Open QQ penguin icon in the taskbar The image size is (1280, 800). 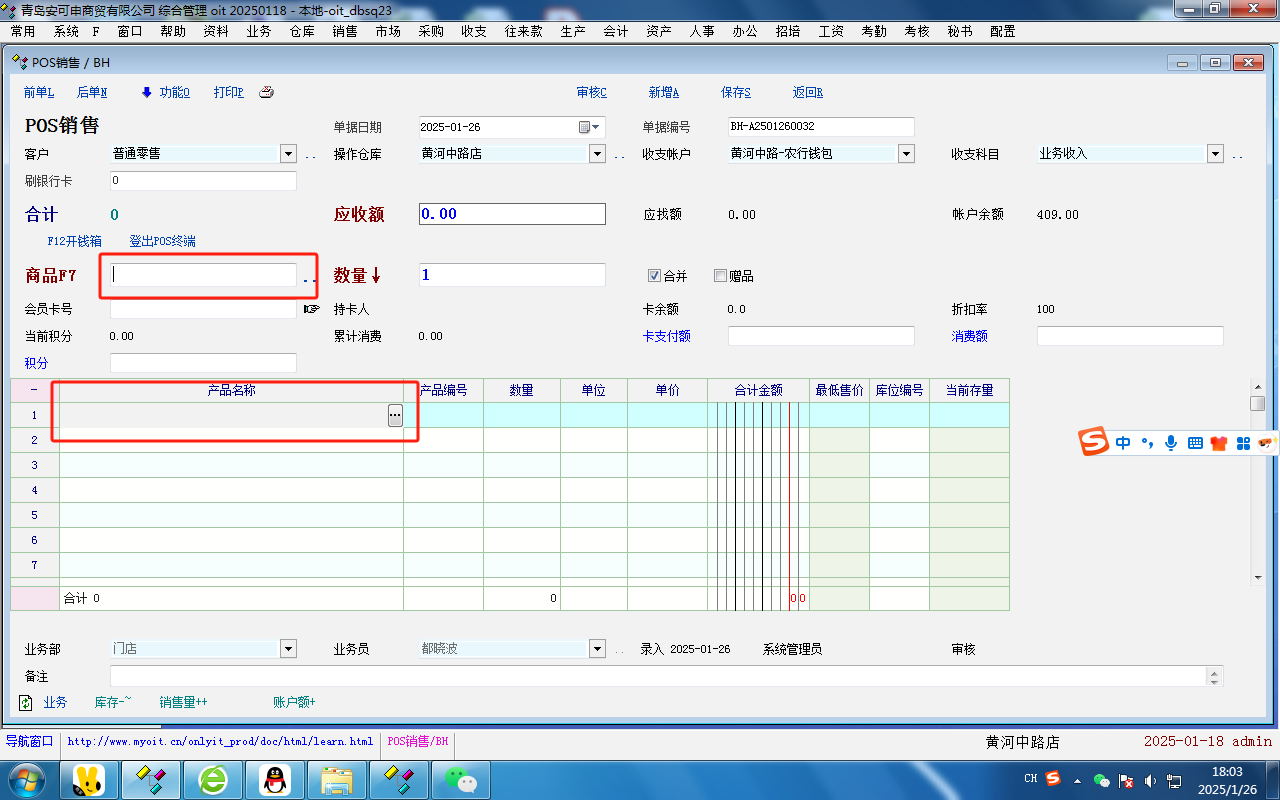tap(275, 779)
